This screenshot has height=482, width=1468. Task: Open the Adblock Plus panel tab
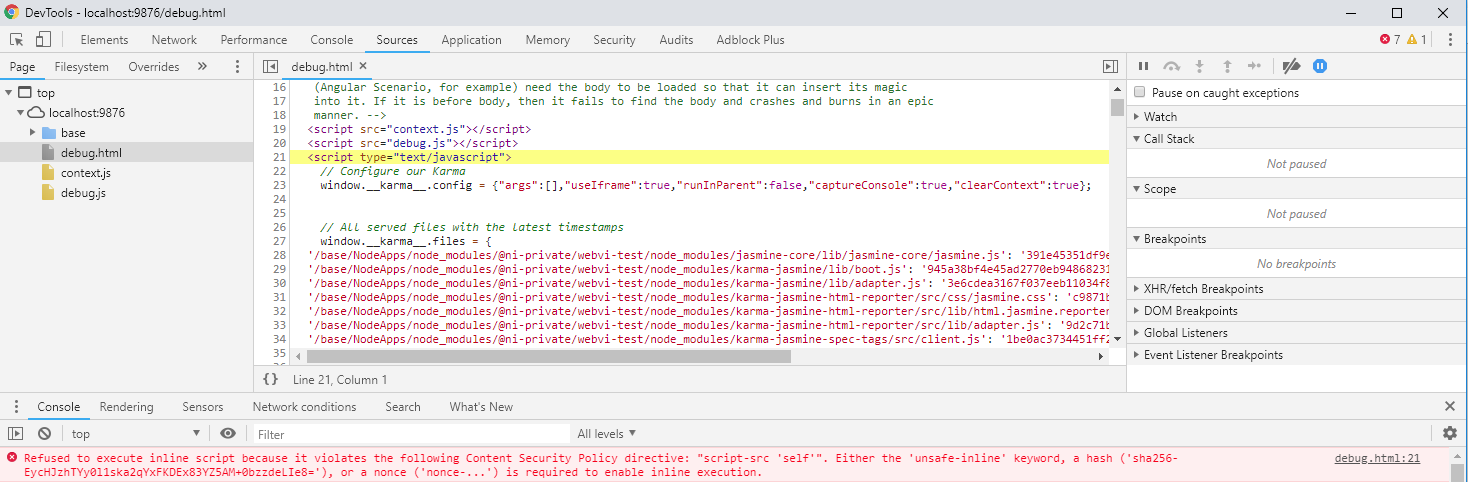click(750, 40)
